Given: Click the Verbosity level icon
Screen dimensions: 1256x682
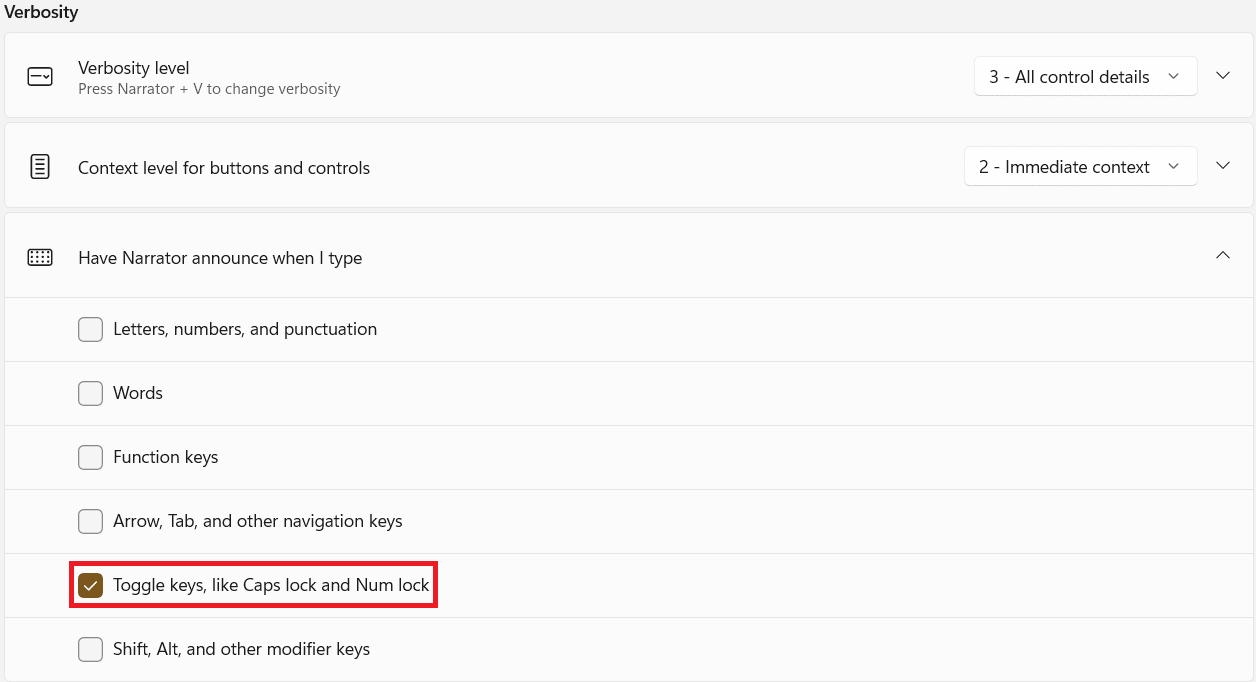Looking at the screenshot, I should pos(40,77).
